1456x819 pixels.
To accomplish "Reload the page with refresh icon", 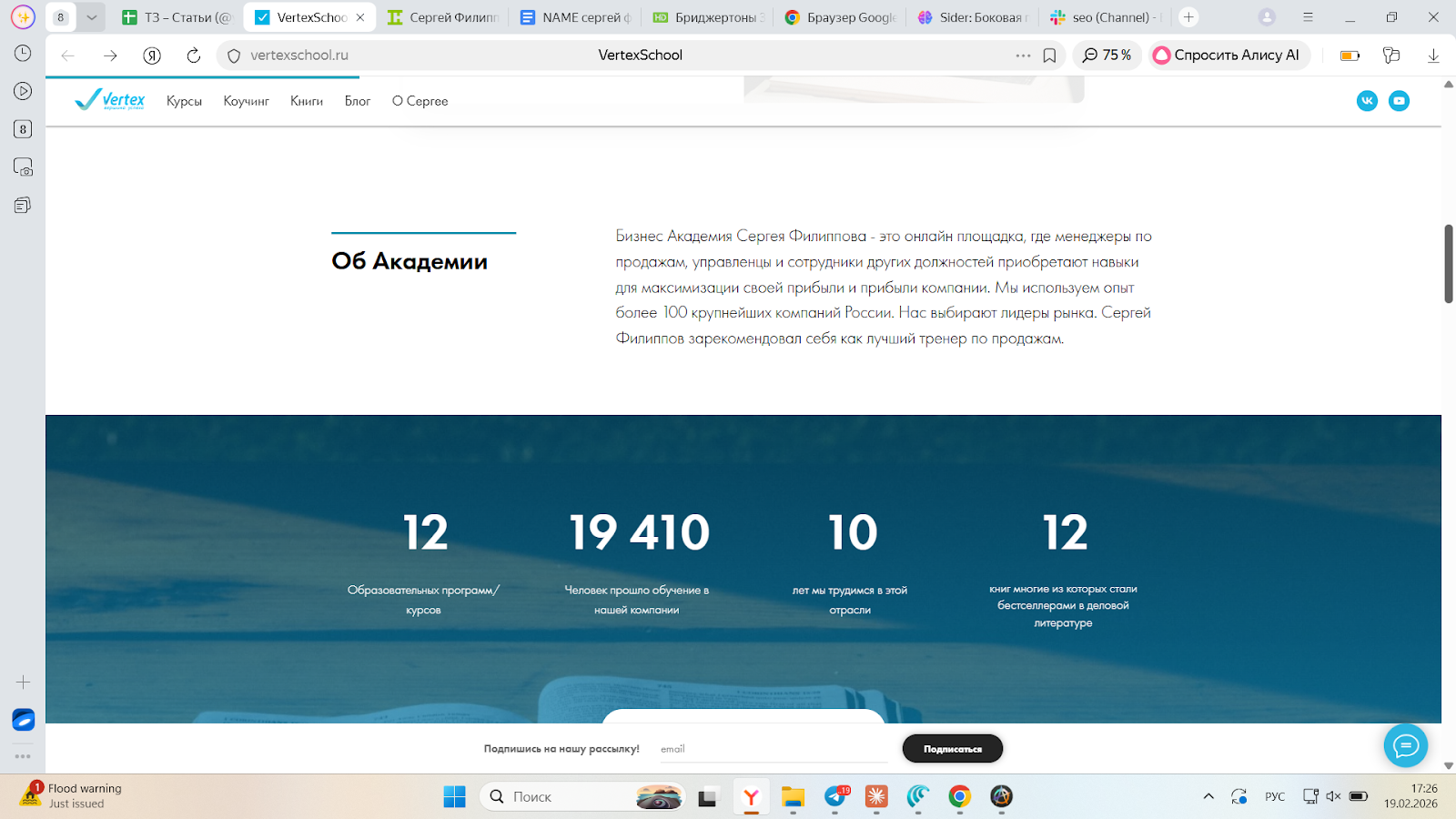I will 193,56.
